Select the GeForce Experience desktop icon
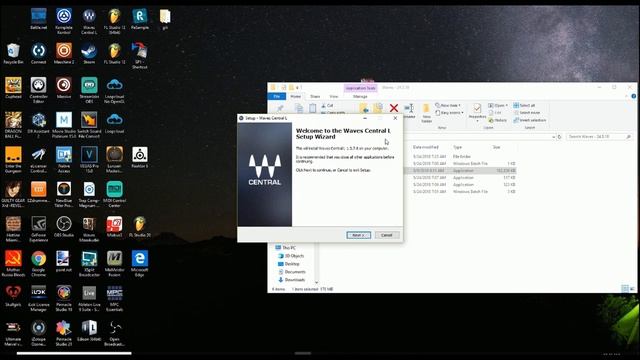Screen dimensions: 640x360 pyautogui.click(x=39, y=229)
